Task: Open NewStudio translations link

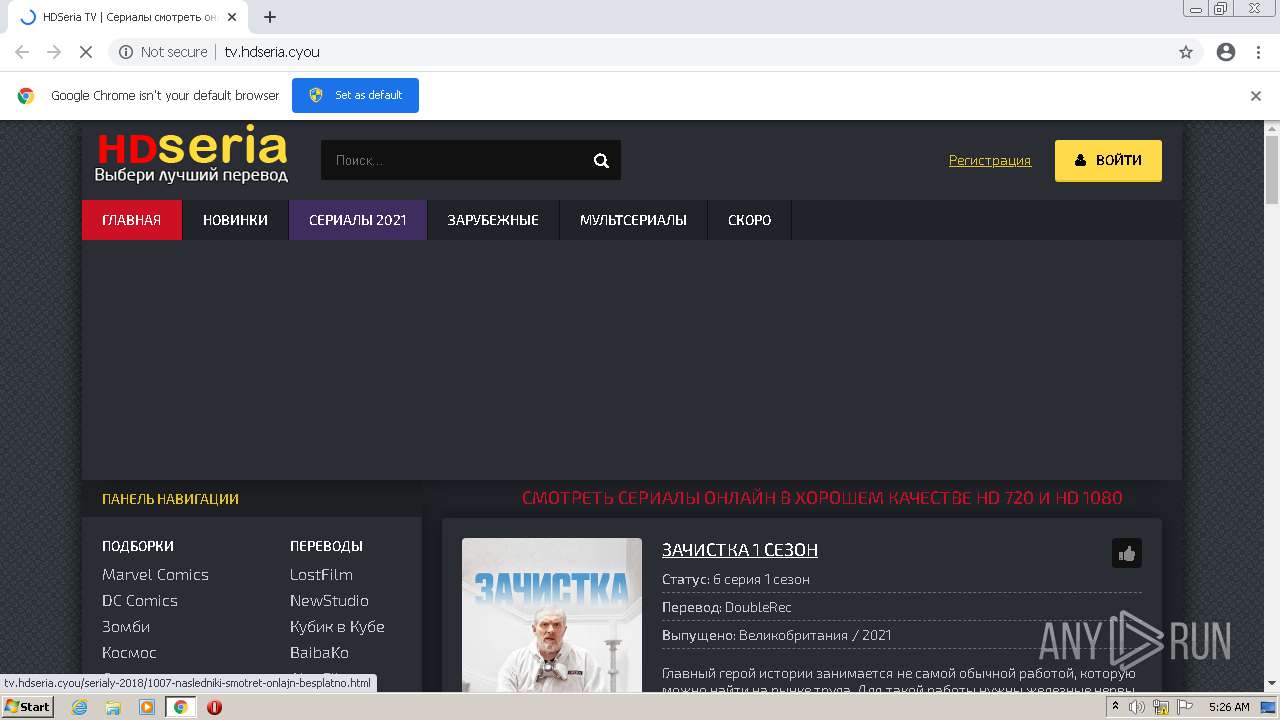Action: tap(329, 600)
